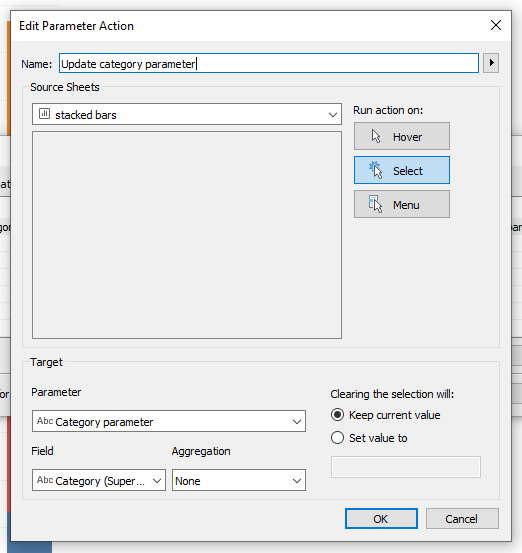
Task: Click the Menu cursor icon
Action: coord(375,204)
